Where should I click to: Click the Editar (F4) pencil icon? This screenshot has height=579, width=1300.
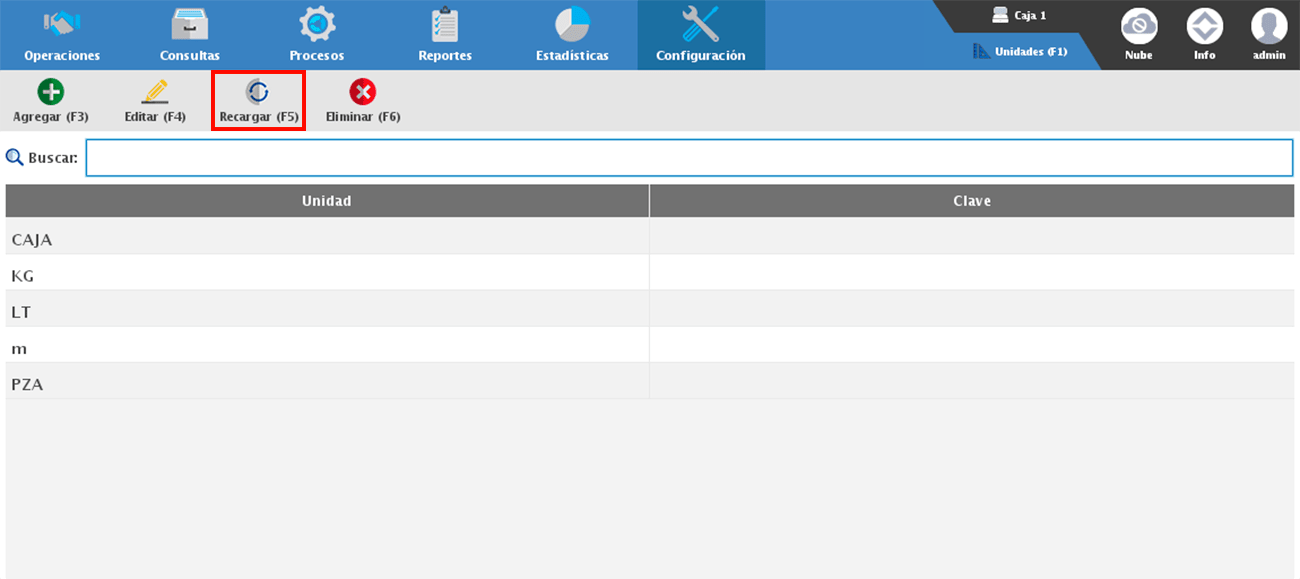(x=155, y=93)
